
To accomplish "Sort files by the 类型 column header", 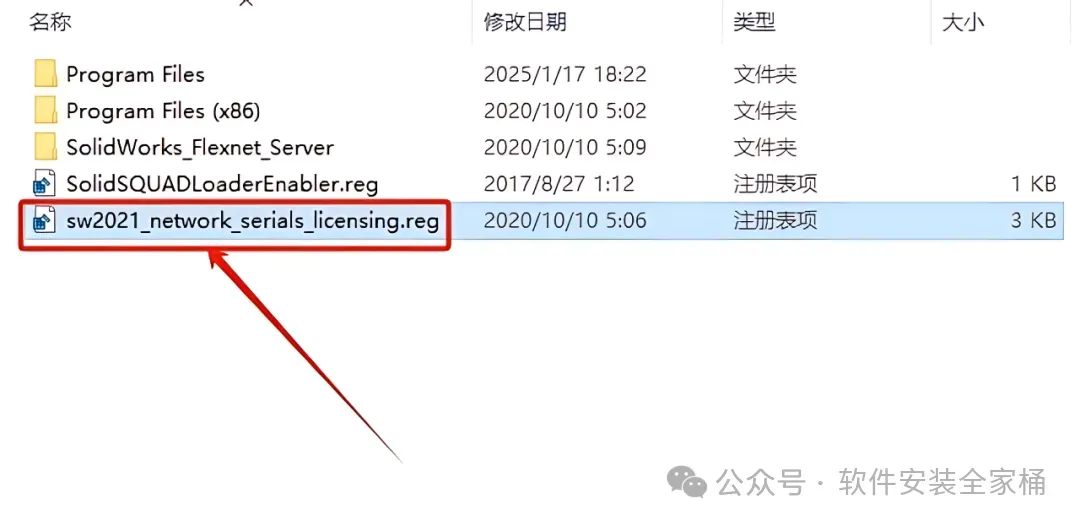I will (x=754, y=21).
